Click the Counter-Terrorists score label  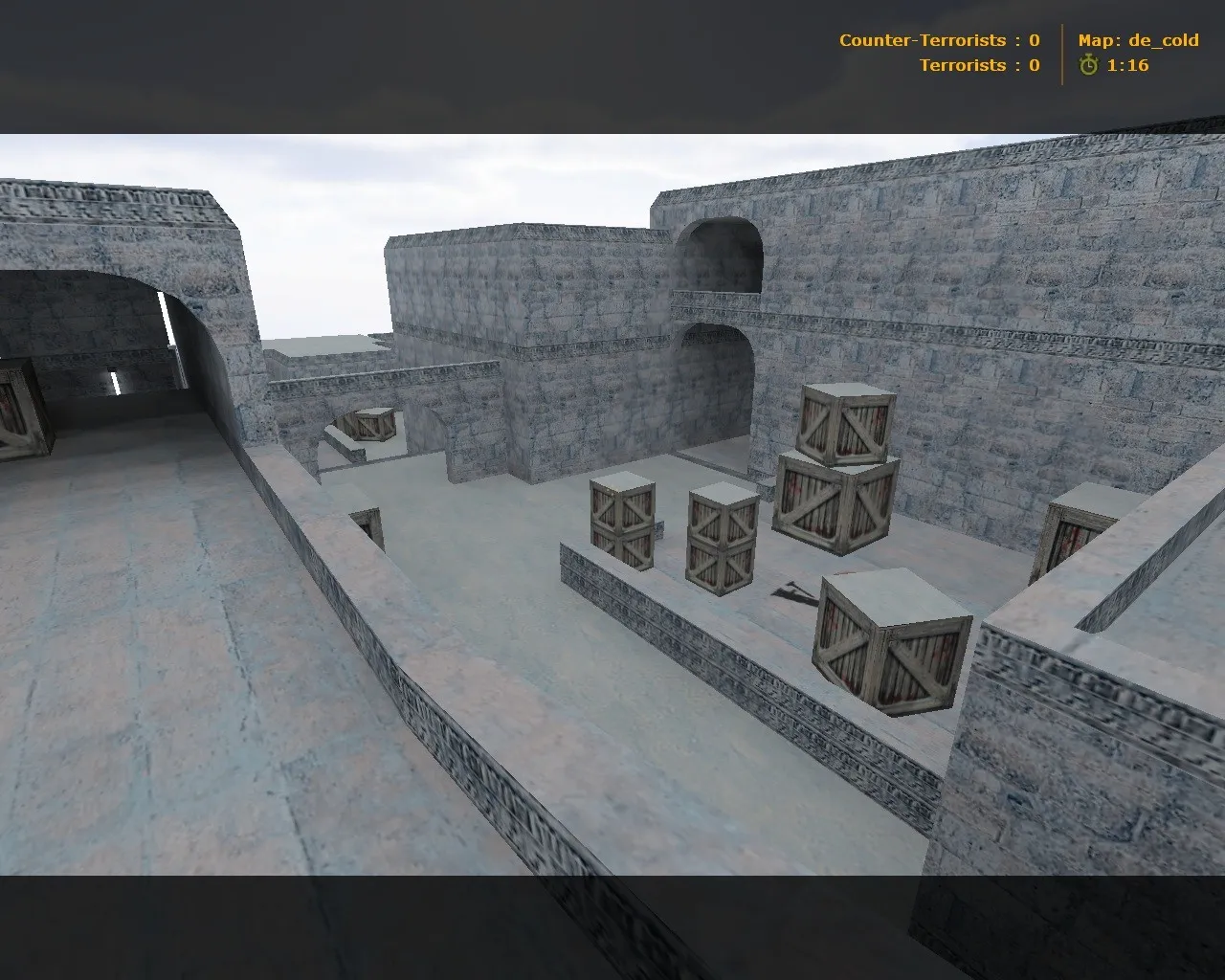coord(924,40)
